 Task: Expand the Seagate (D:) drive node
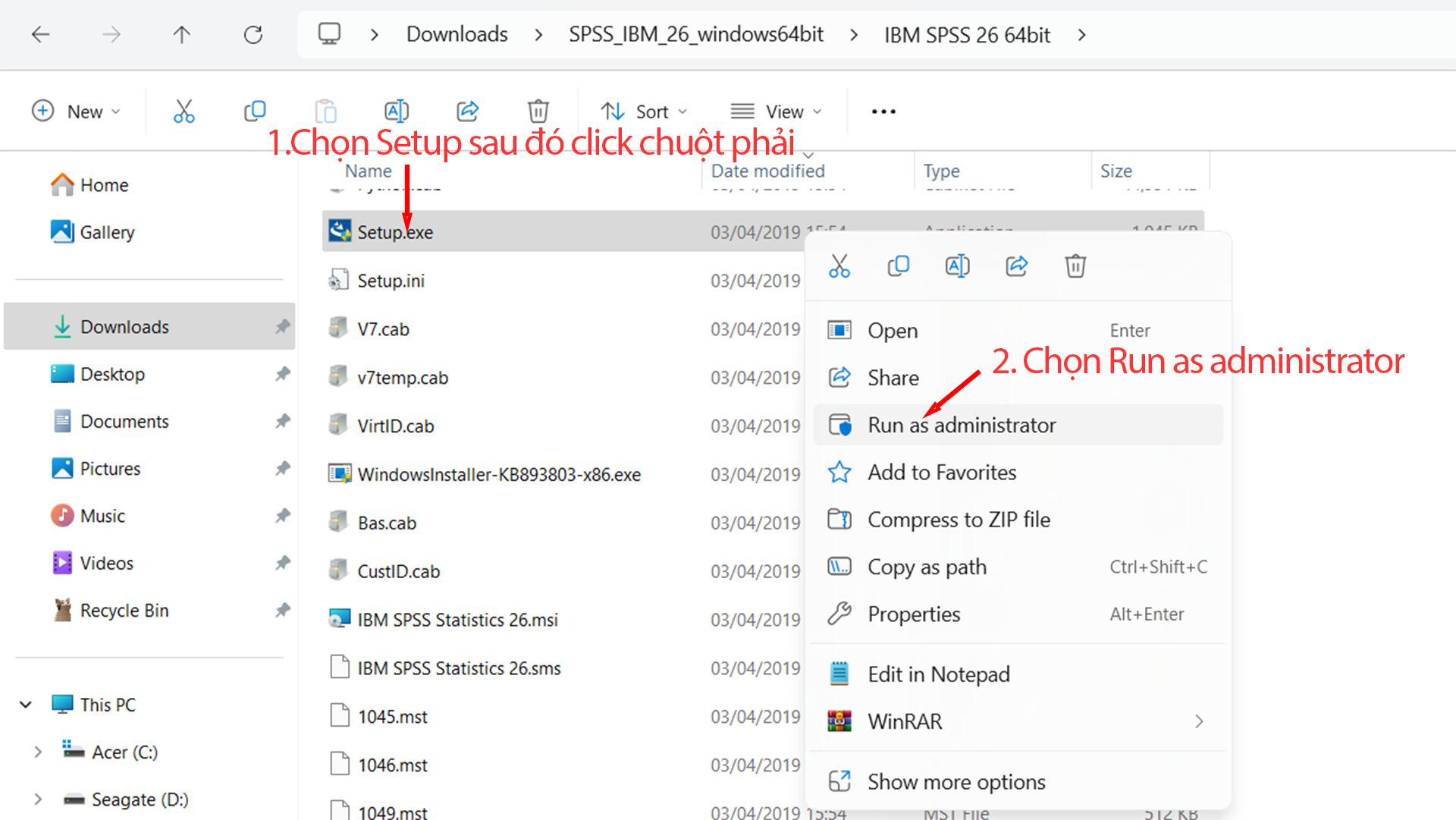(37, 800)
